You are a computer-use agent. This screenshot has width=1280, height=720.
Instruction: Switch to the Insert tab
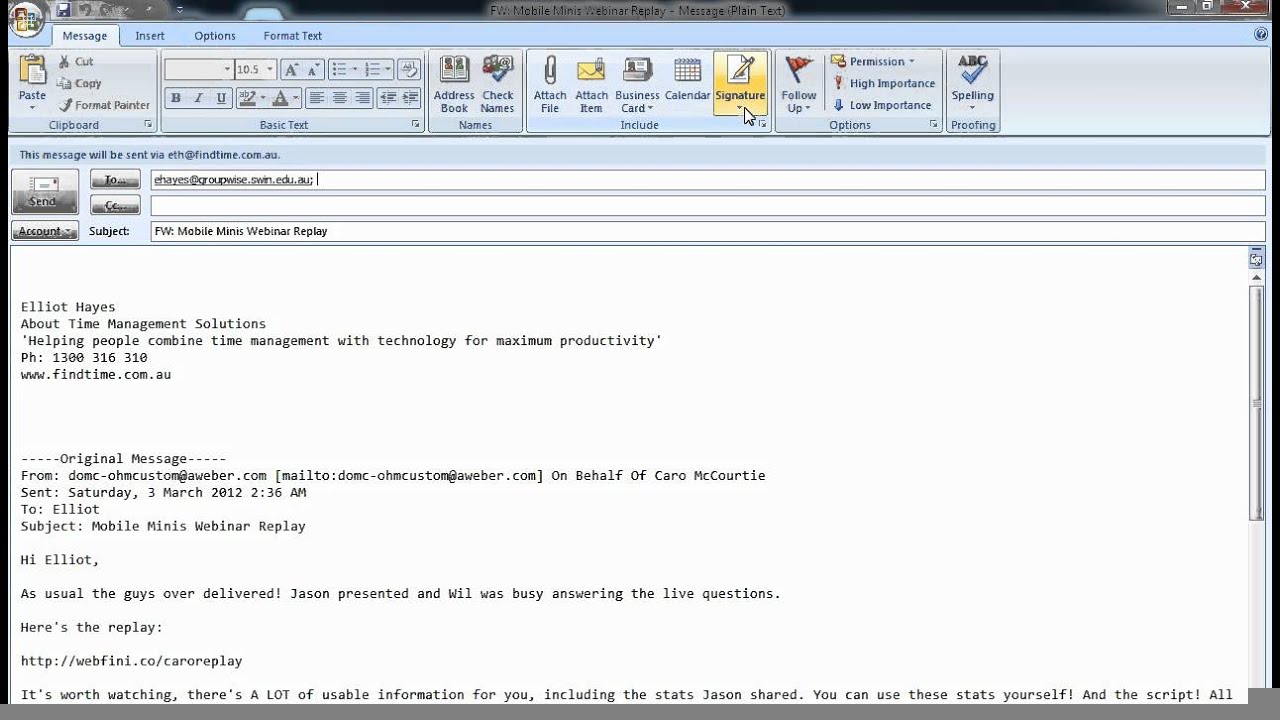point(150,35)
